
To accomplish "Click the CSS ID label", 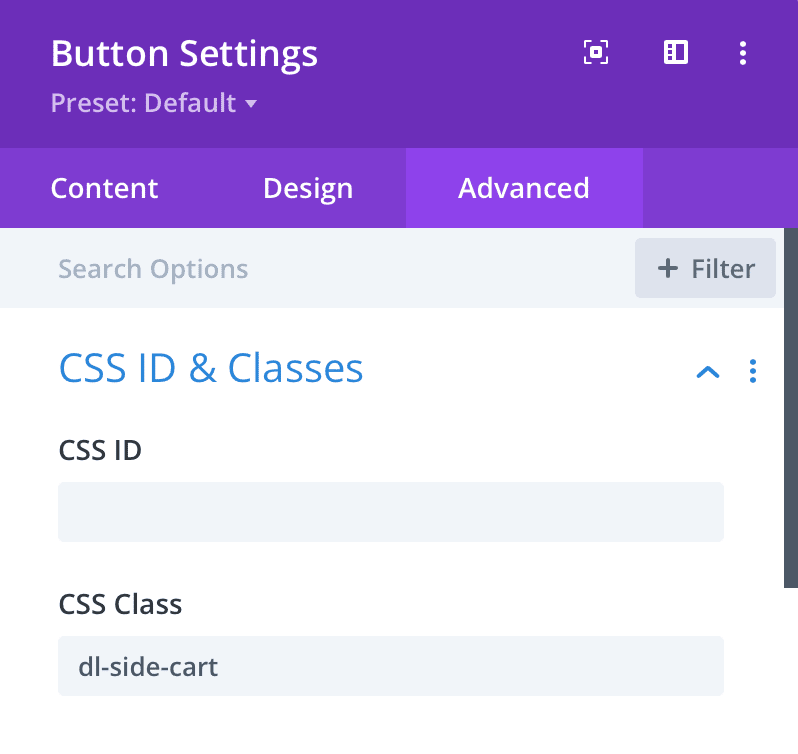I will [x=100, y=450].
